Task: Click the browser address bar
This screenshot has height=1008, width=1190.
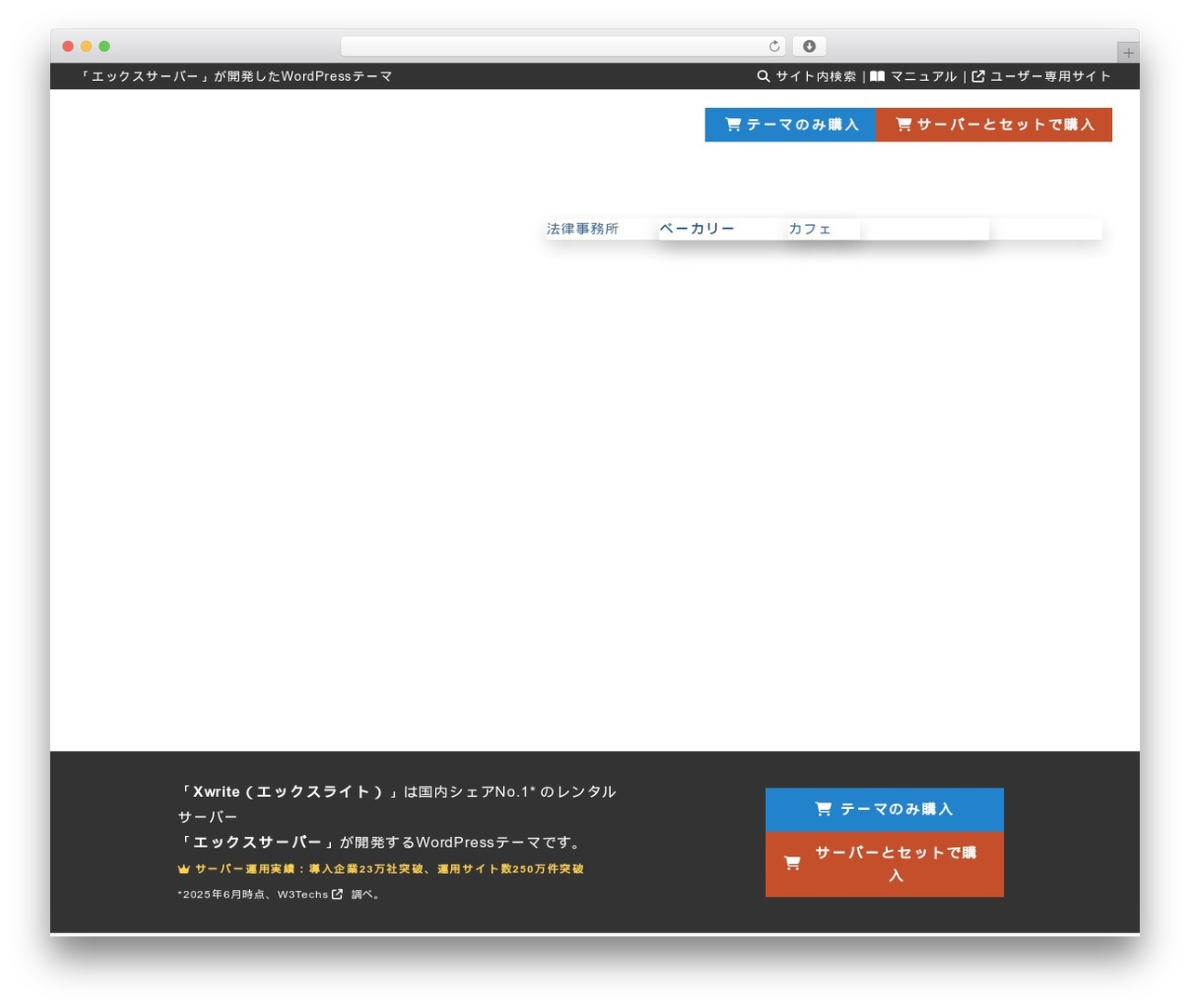Action: point(562,46)
